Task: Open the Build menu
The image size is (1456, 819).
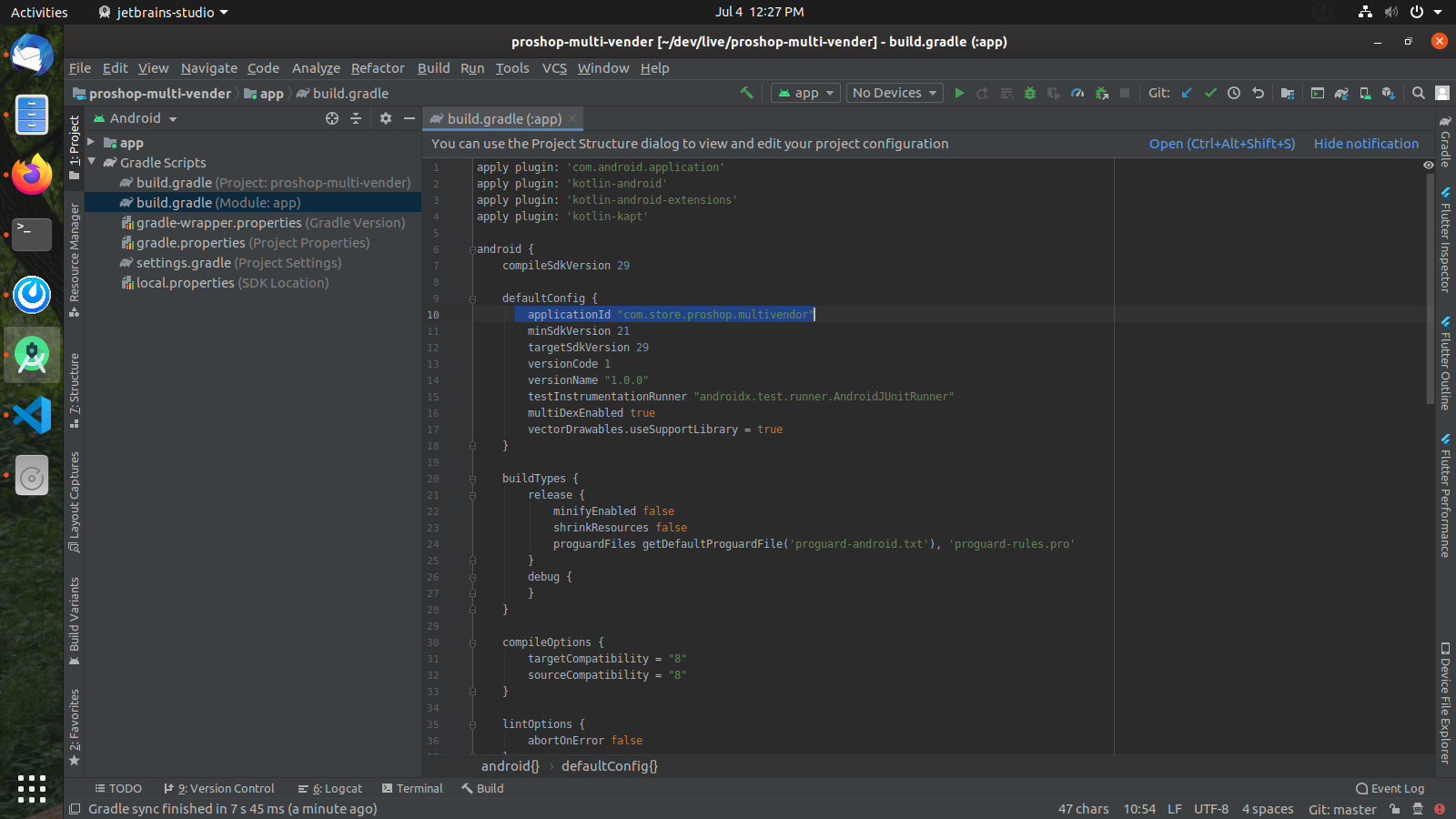Action: [433, 68]
